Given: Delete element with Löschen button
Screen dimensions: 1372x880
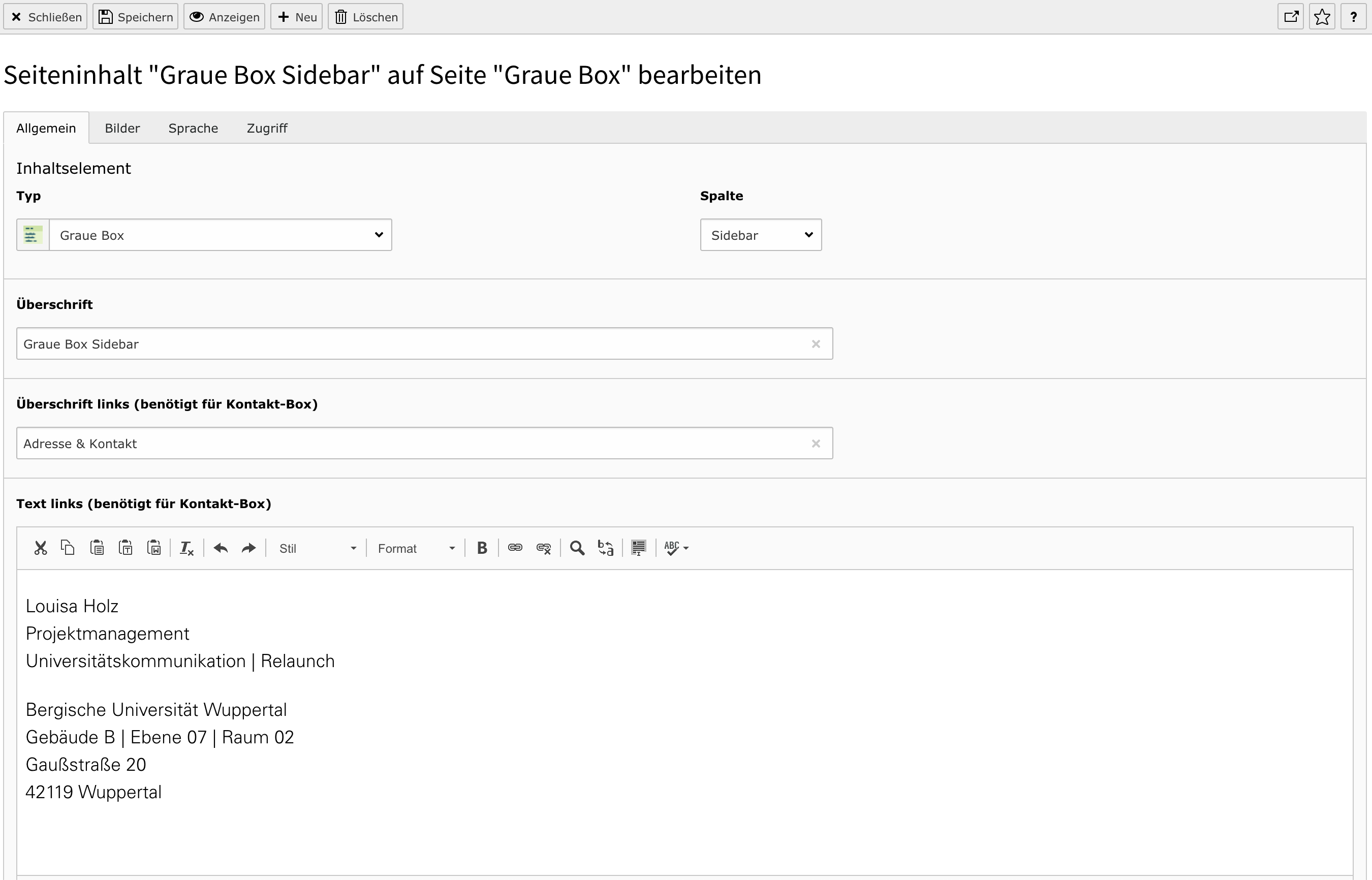Looking at the screenshot, I should click(366, 17).
